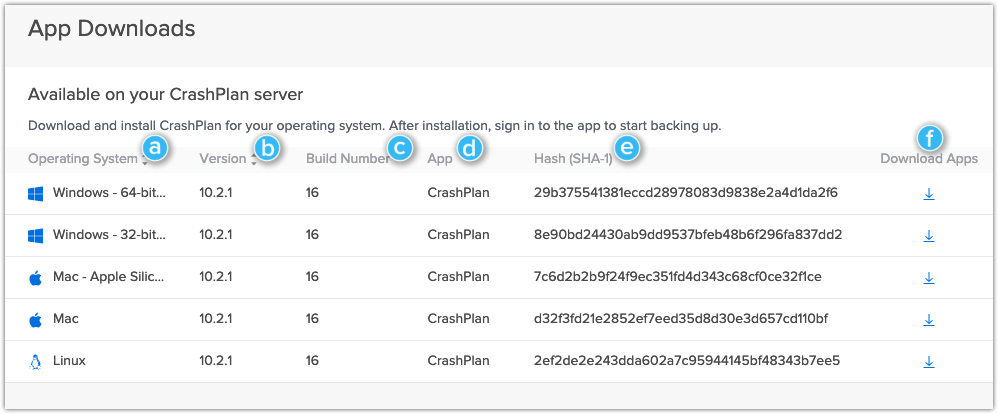Click the Windows - 32-bit row label

click(x=109, y=235)
